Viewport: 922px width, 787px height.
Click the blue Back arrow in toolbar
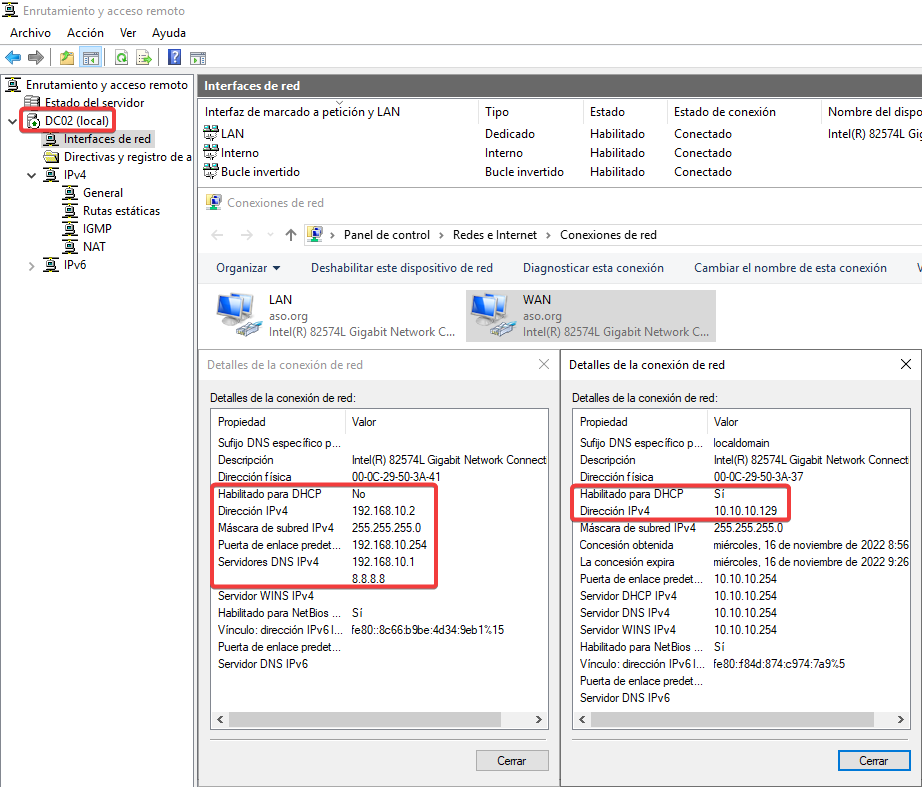[13, 57]
